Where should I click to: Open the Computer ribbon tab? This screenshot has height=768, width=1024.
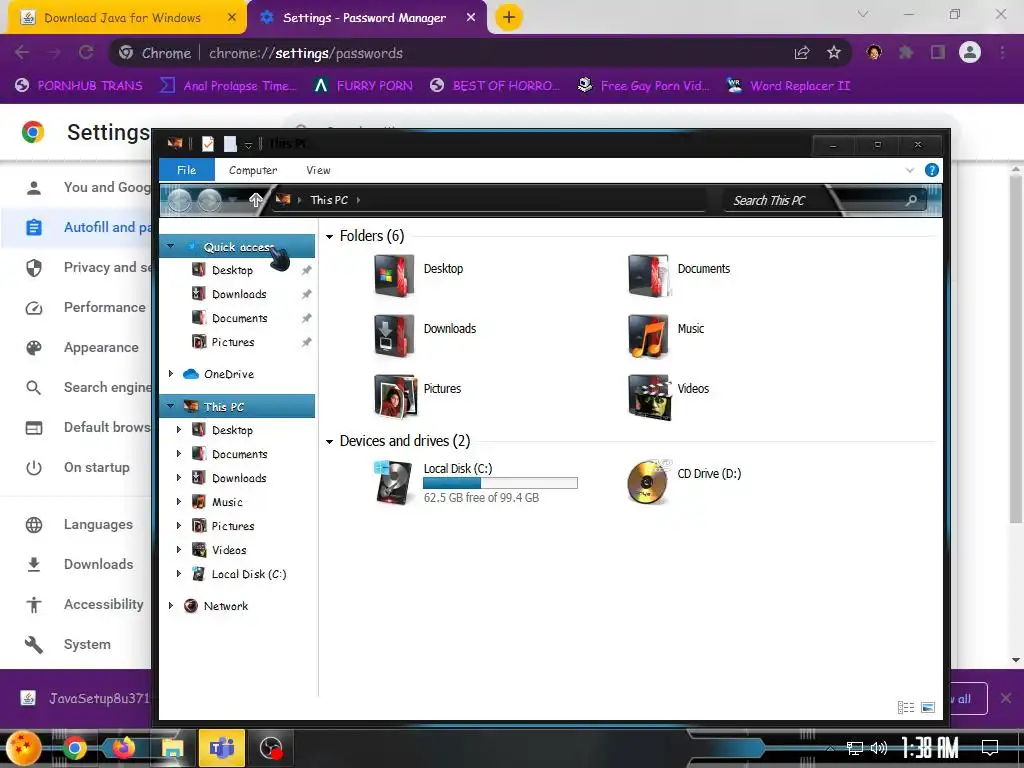pos(253,170)
